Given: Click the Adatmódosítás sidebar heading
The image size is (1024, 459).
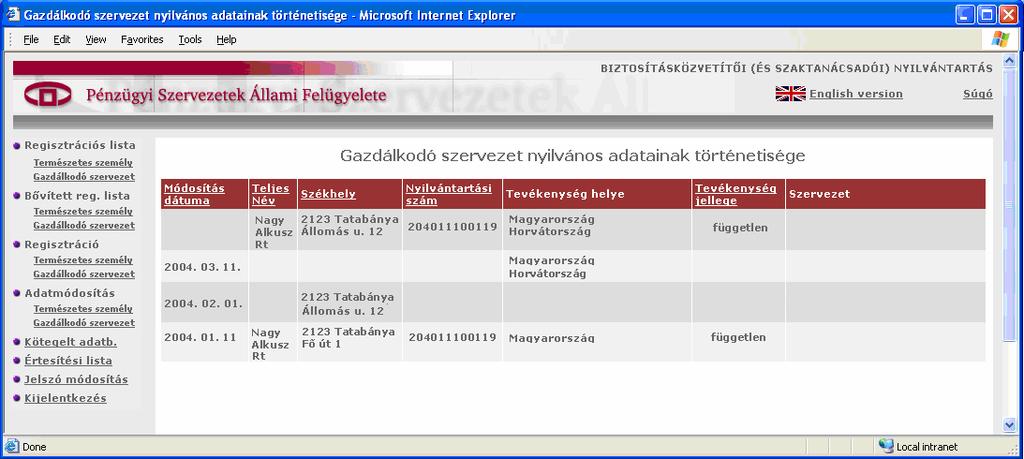Looking at the screenshot, I should point(69,293).
